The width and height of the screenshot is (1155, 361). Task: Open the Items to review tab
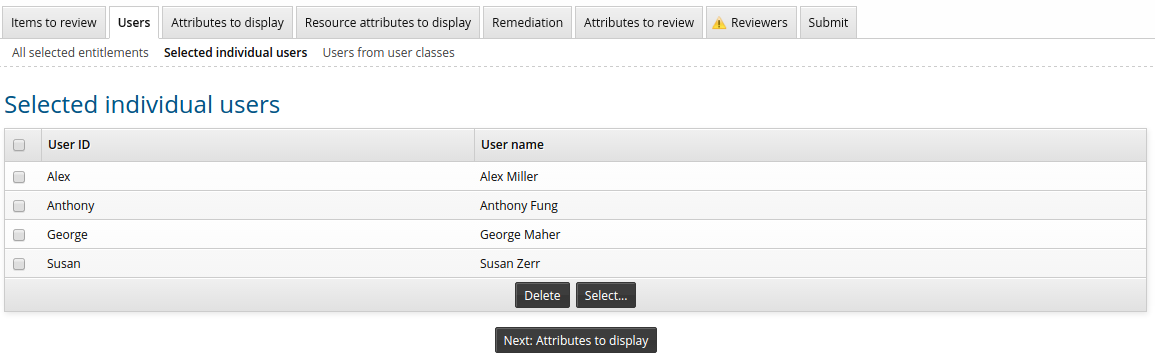(54, 22)
